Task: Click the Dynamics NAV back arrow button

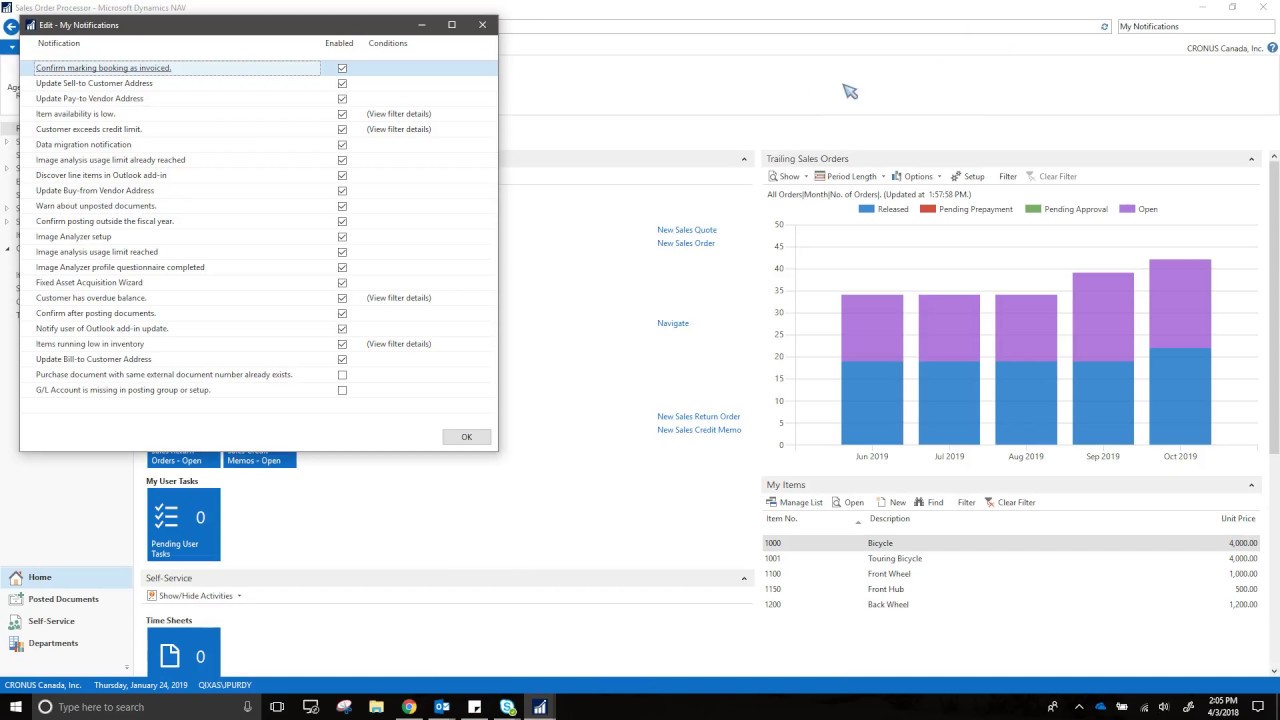Action: click(x=10, y=27)
